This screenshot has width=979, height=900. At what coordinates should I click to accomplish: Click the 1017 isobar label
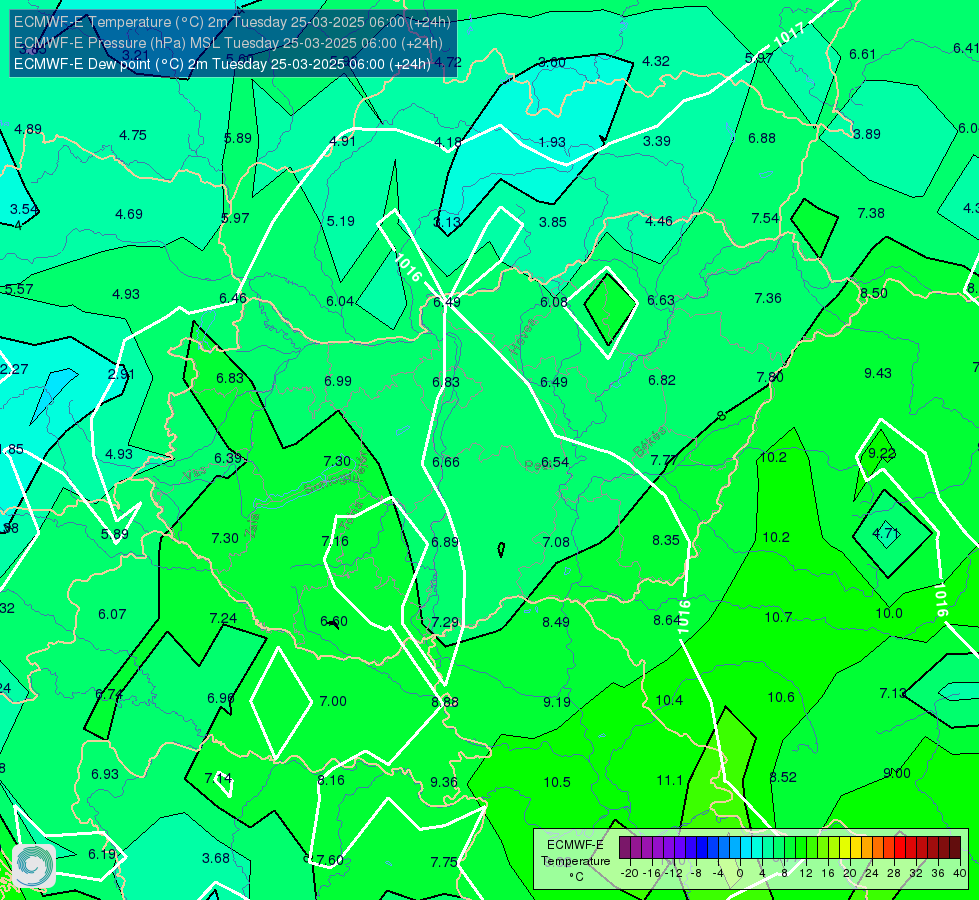pos(789,34)
